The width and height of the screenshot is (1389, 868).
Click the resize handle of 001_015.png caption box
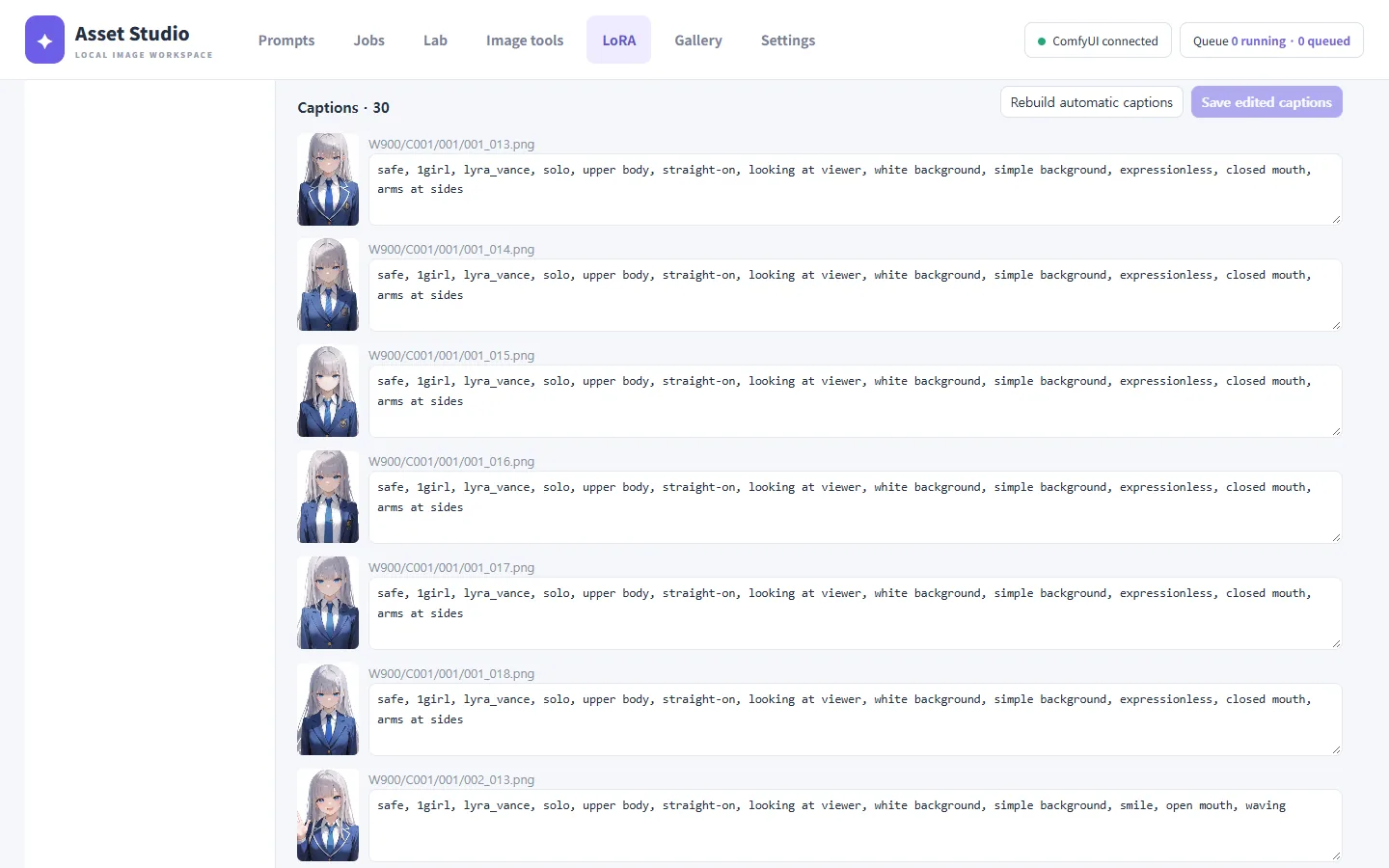click(1336, 431)
